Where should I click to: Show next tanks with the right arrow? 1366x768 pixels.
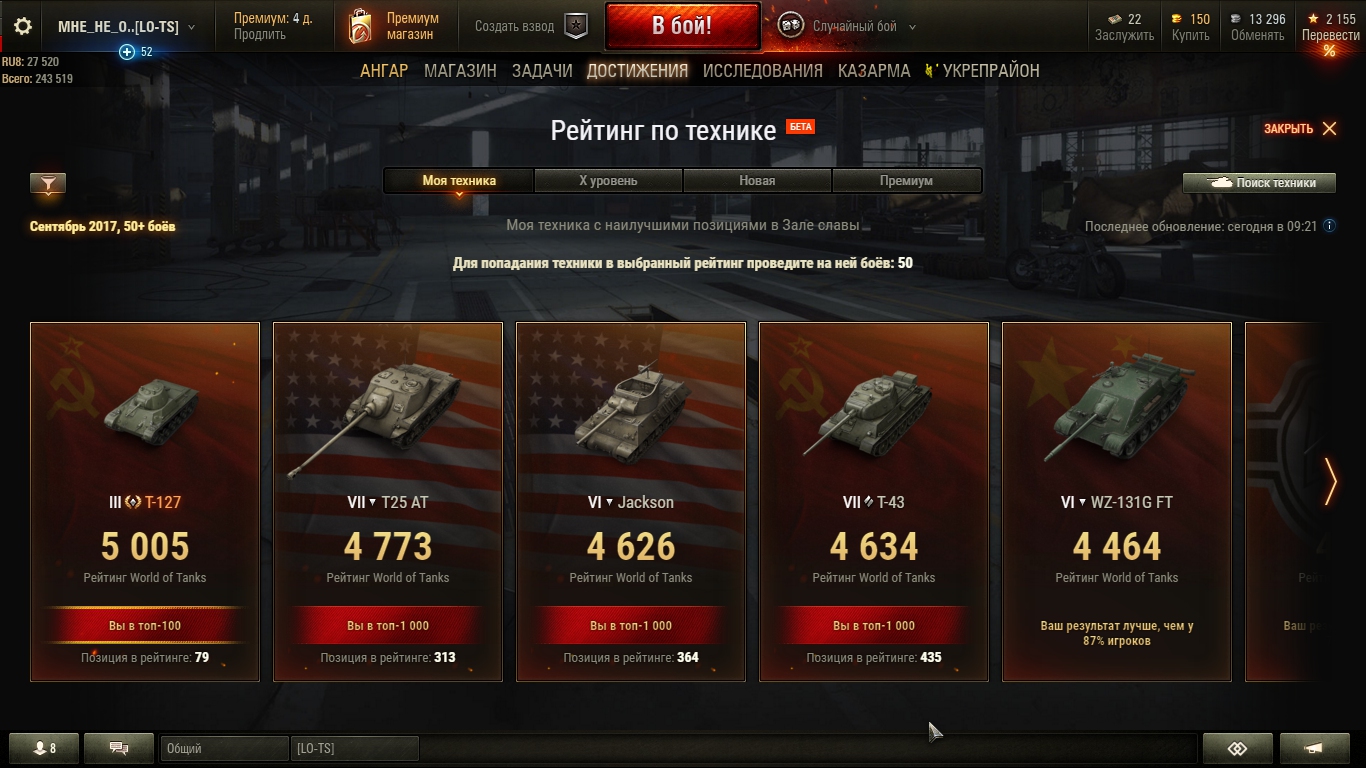point(1330,481)
